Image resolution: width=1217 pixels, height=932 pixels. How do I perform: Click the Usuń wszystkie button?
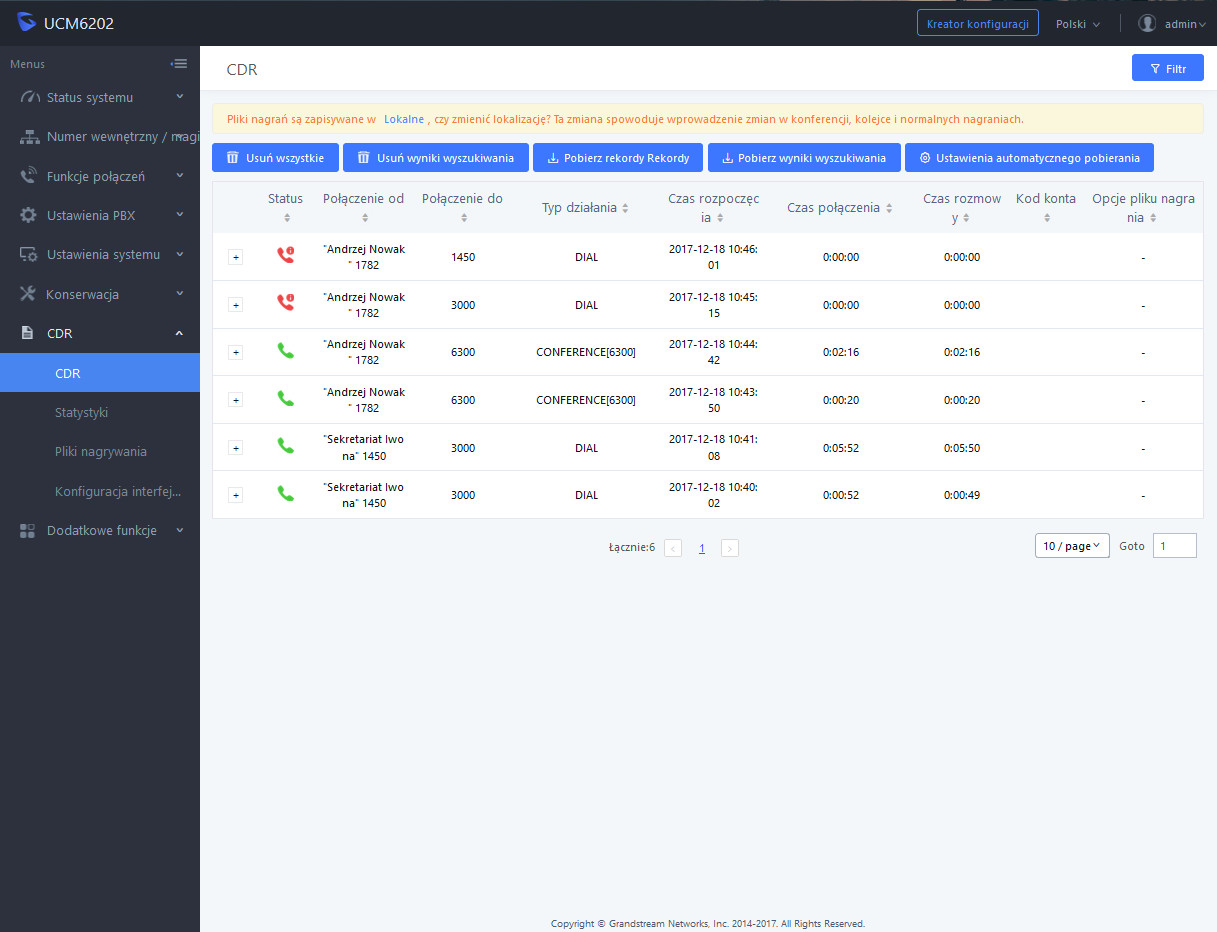274,158
